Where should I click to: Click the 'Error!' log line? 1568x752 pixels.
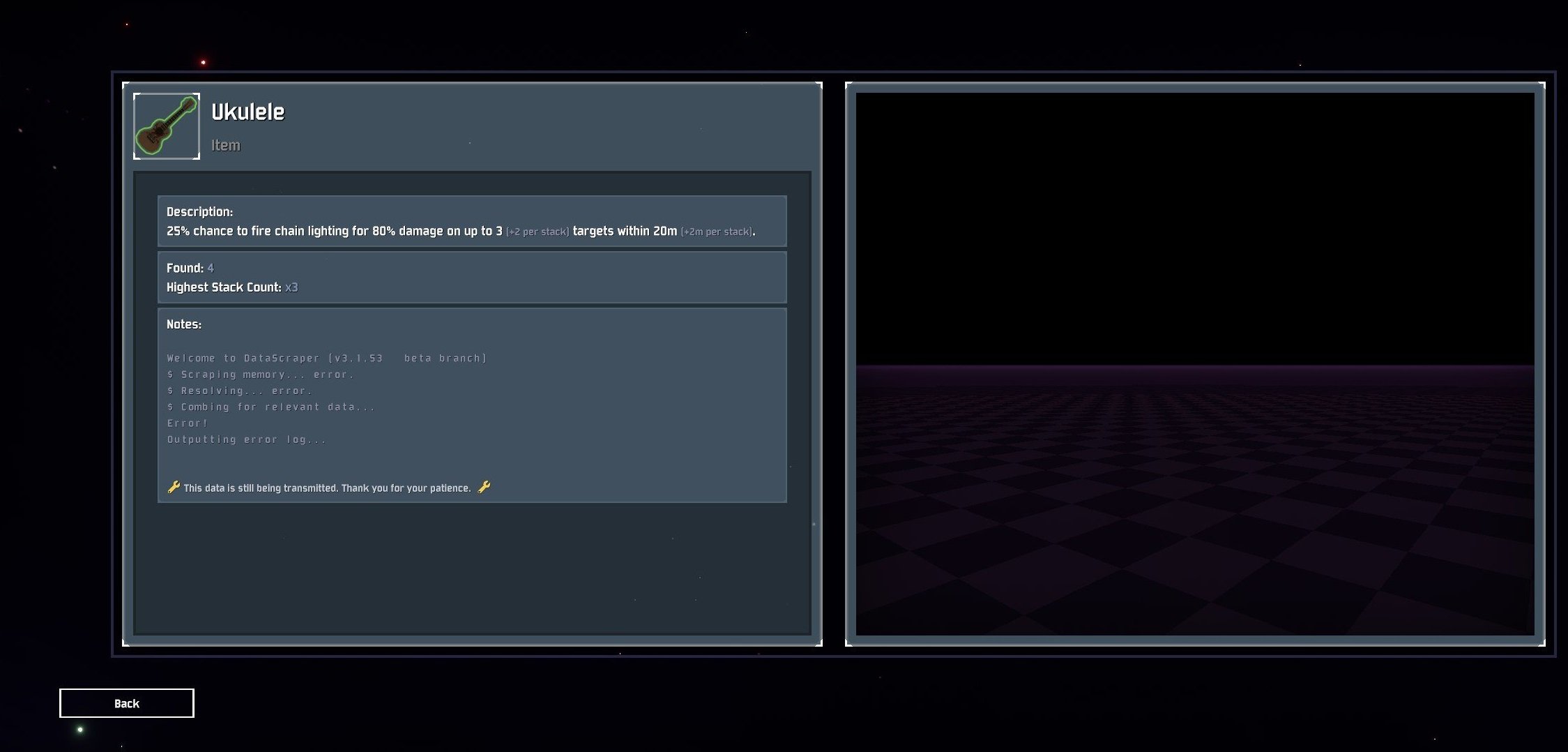188,423
